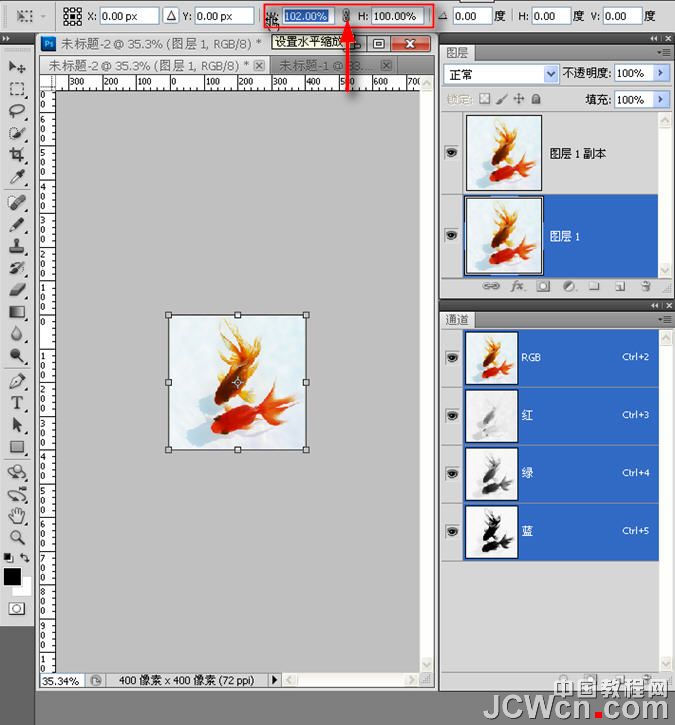Toggle 蓝 channel visibility
This screenshot has height=725, width=675.
[x=452, y=531]
